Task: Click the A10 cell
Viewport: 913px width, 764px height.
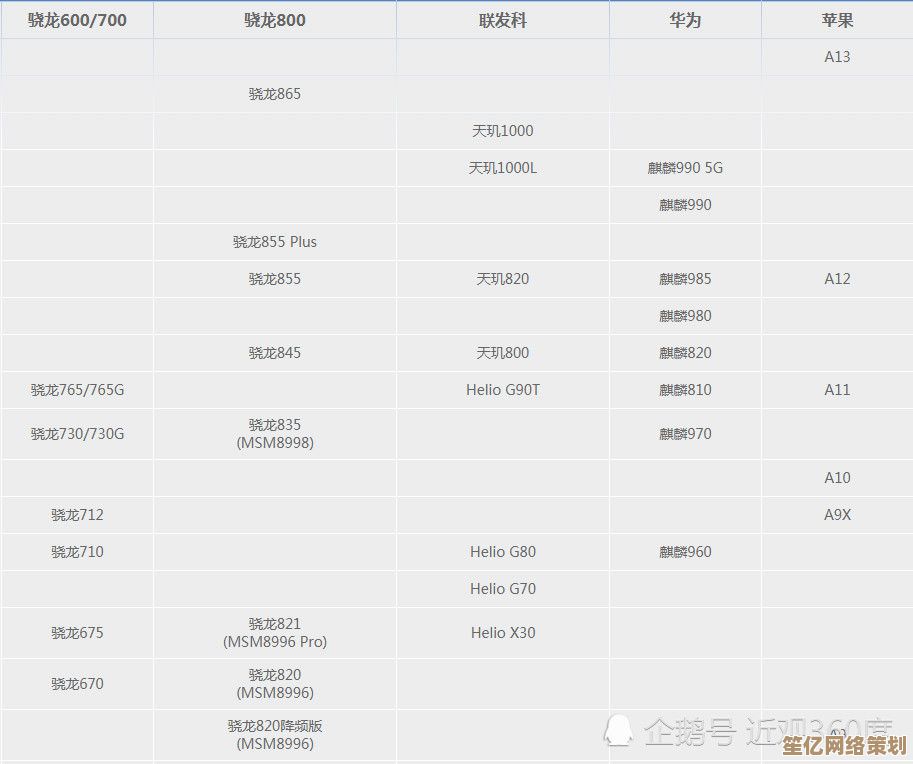Action: 837,478
